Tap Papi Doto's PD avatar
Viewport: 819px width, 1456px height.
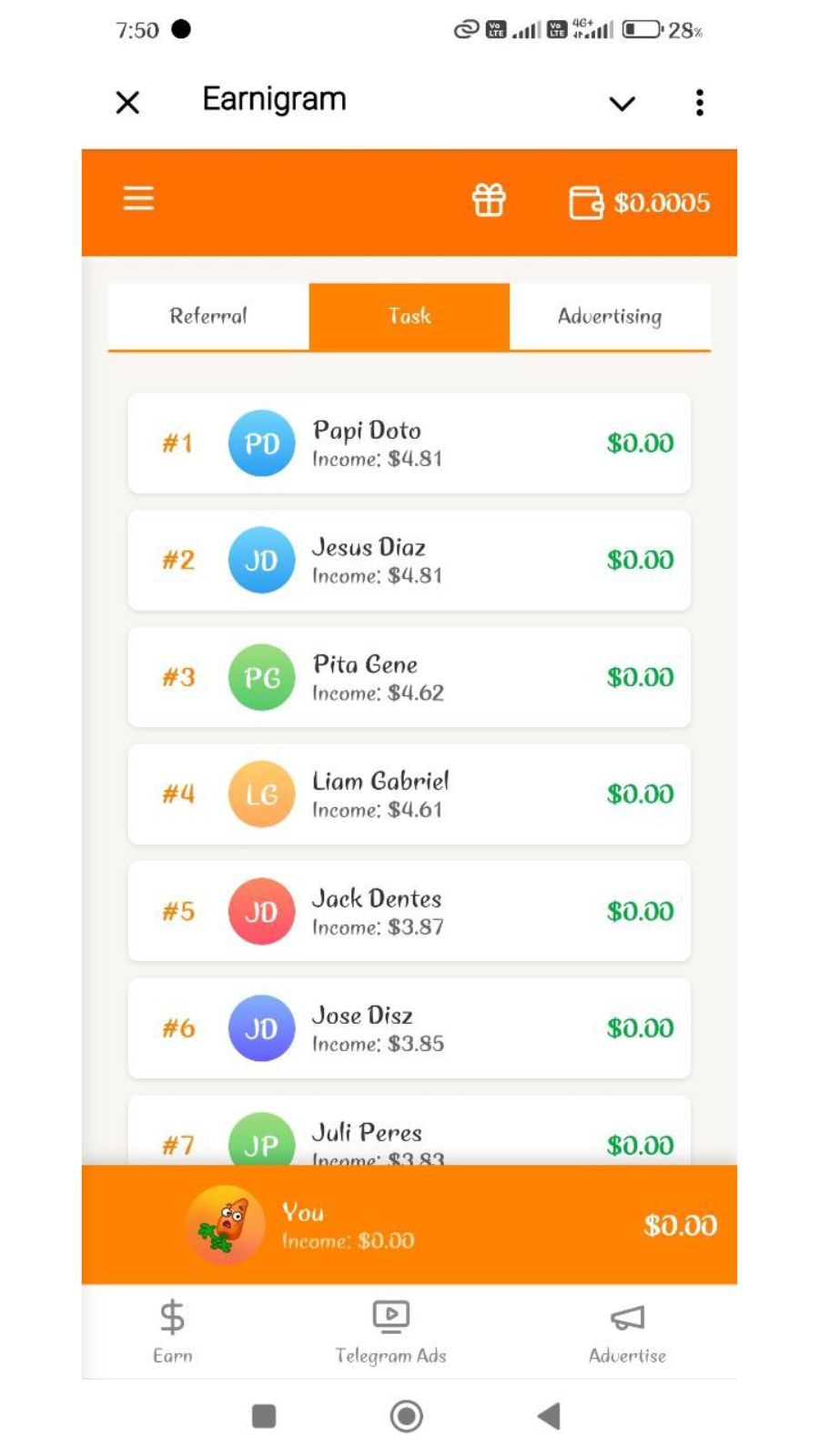click(x=261, y=443)
